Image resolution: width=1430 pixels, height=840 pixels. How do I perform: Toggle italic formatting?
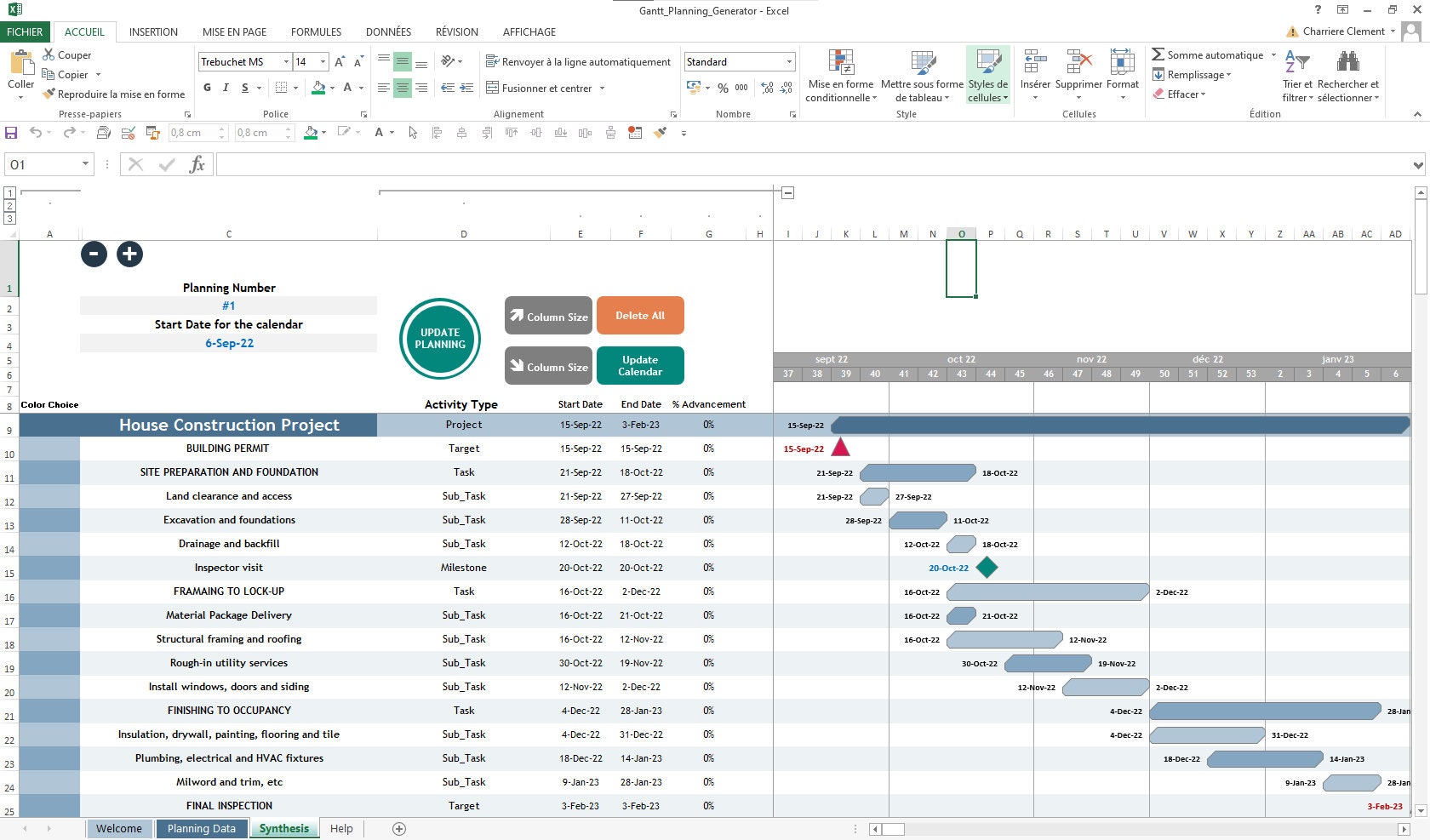click(x=225, y=88)
